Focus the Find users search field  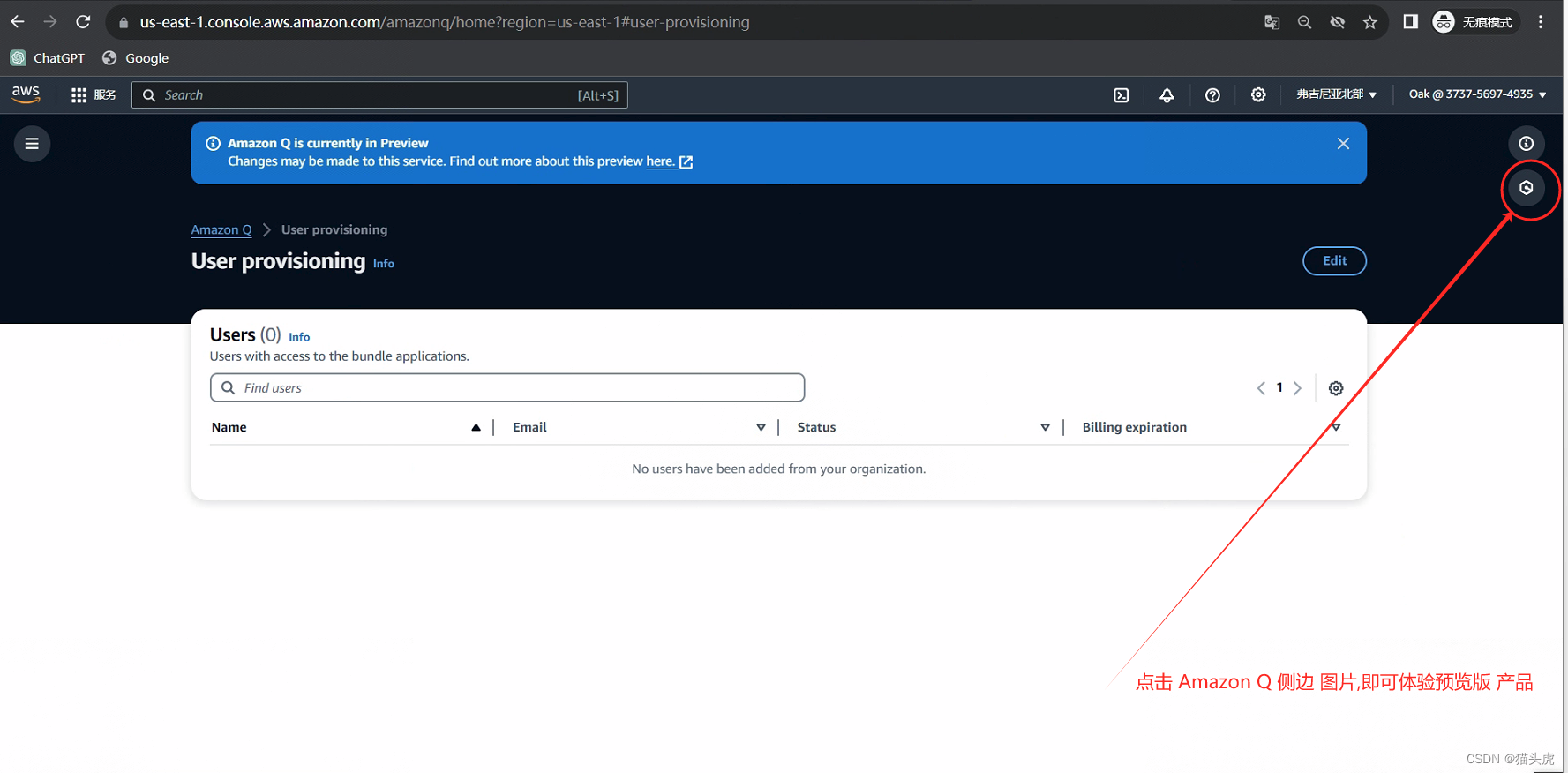coord(507,387)
